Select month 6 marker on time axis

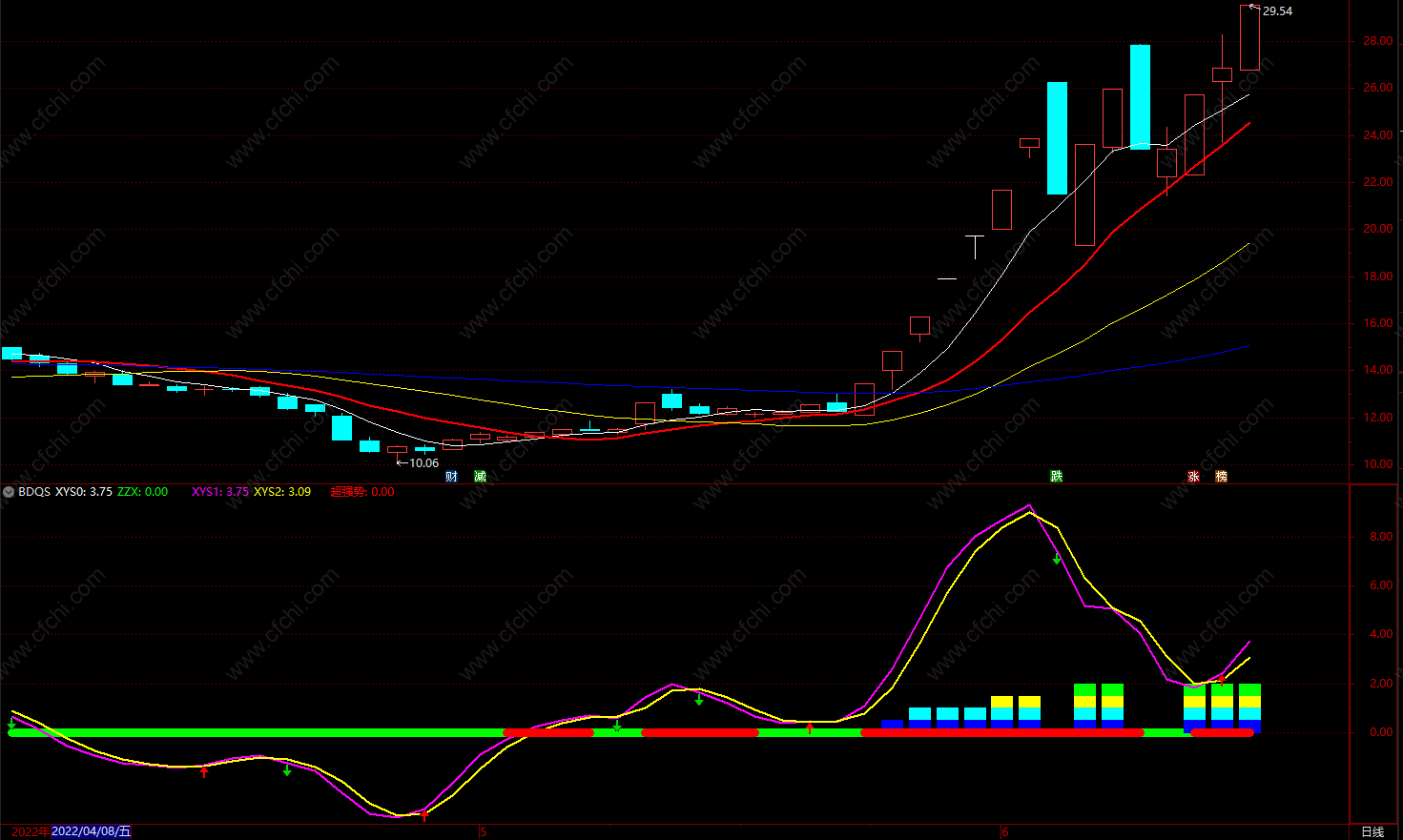click(1005, 832)
